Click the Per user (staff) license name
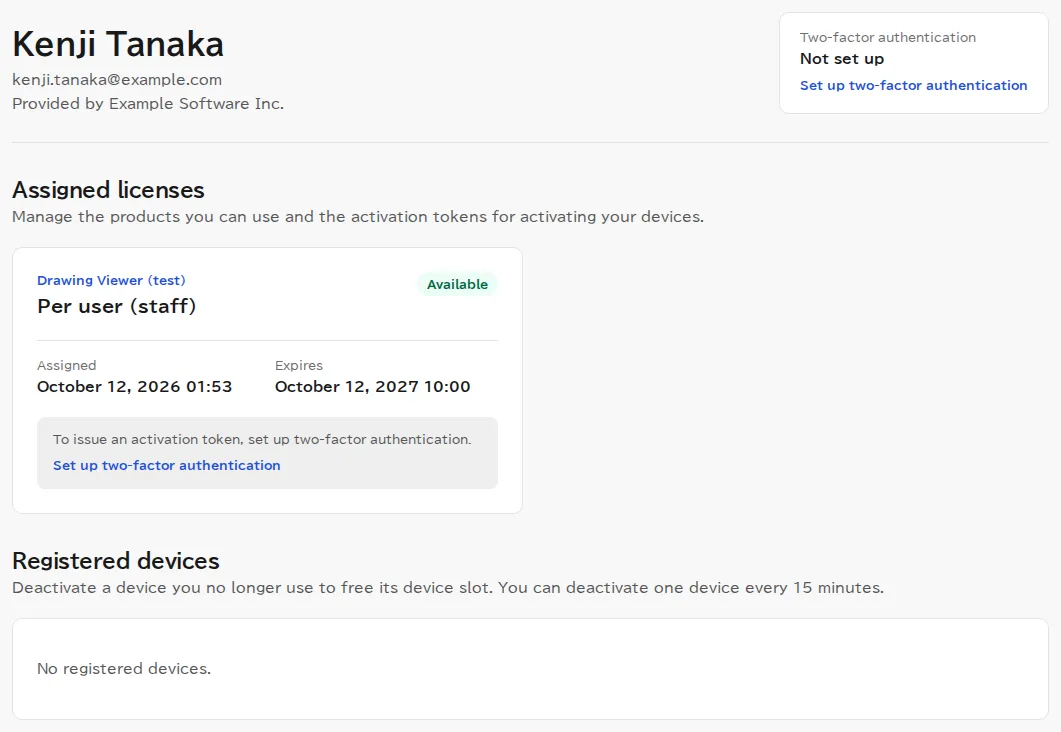 coord(116,306)
